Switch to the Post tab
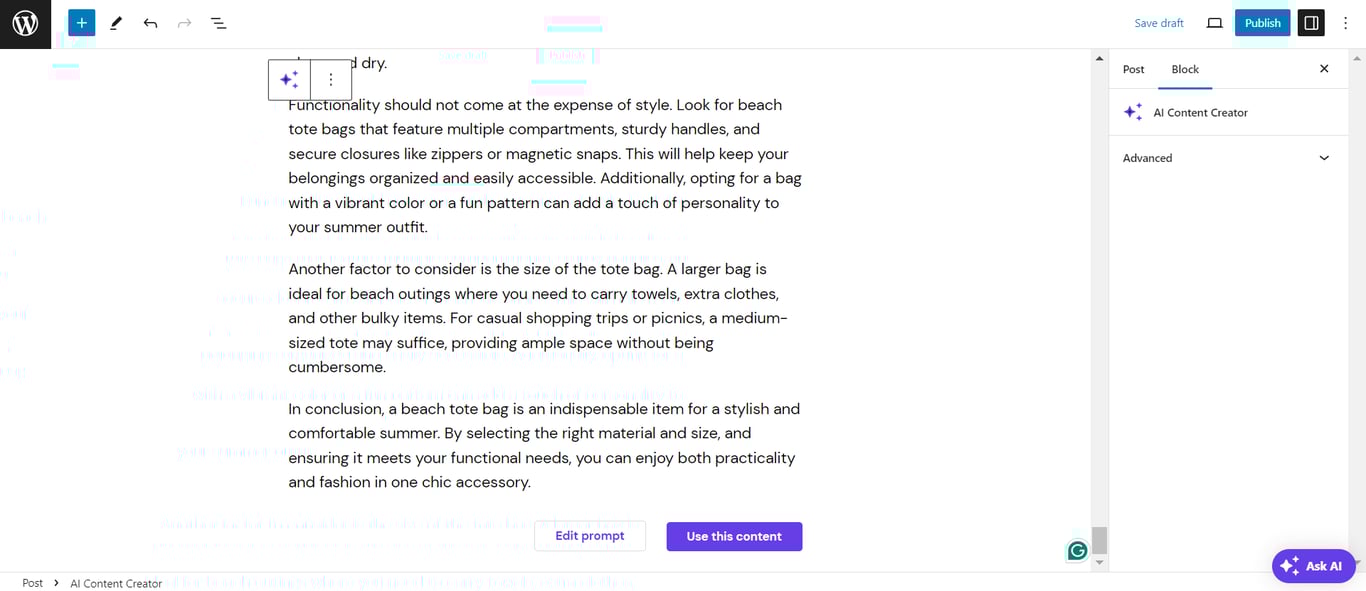This screenshot has width=1366, height=591. point(1133,69)
